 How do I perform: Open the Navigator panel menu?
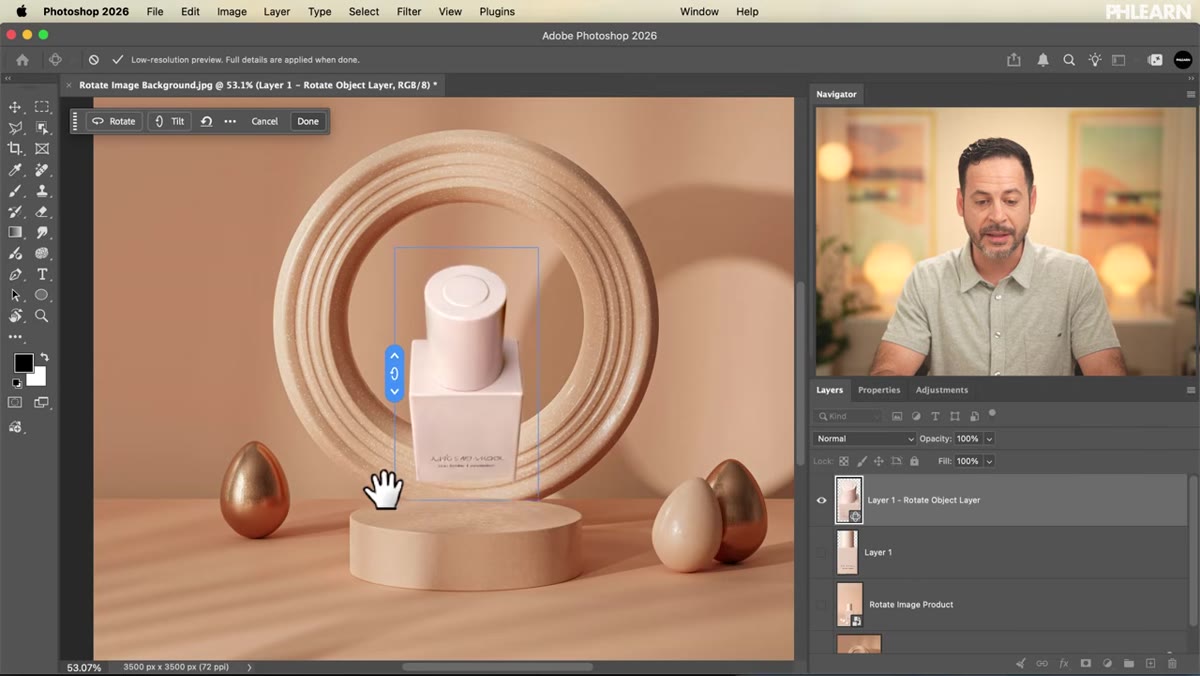tap(1190, 94)
